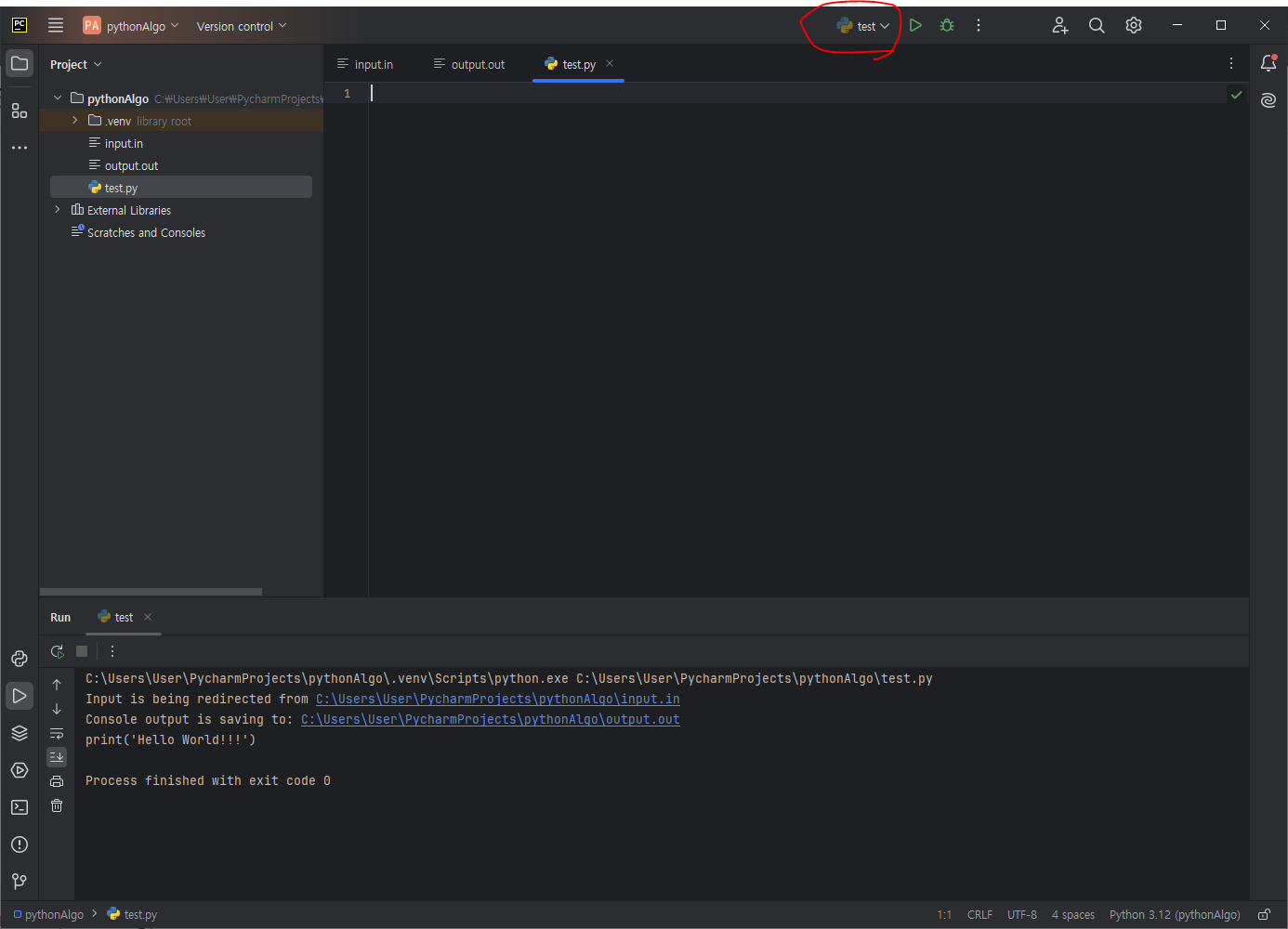Screen dimensions: 1288x929
Task: Close the test.py editor tab
Action: point(610,63)
